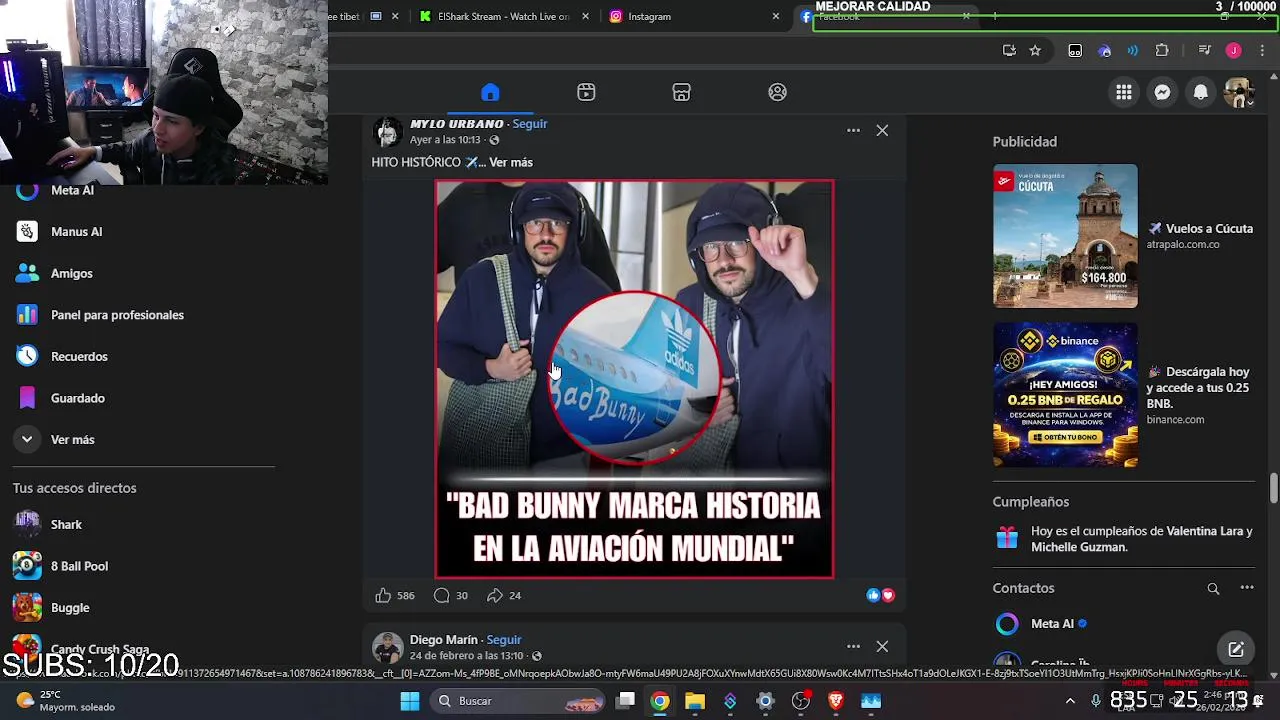Hide the Diego Marín post with X
Screen dimensions: 1280x720
click(x=882, y=646)
